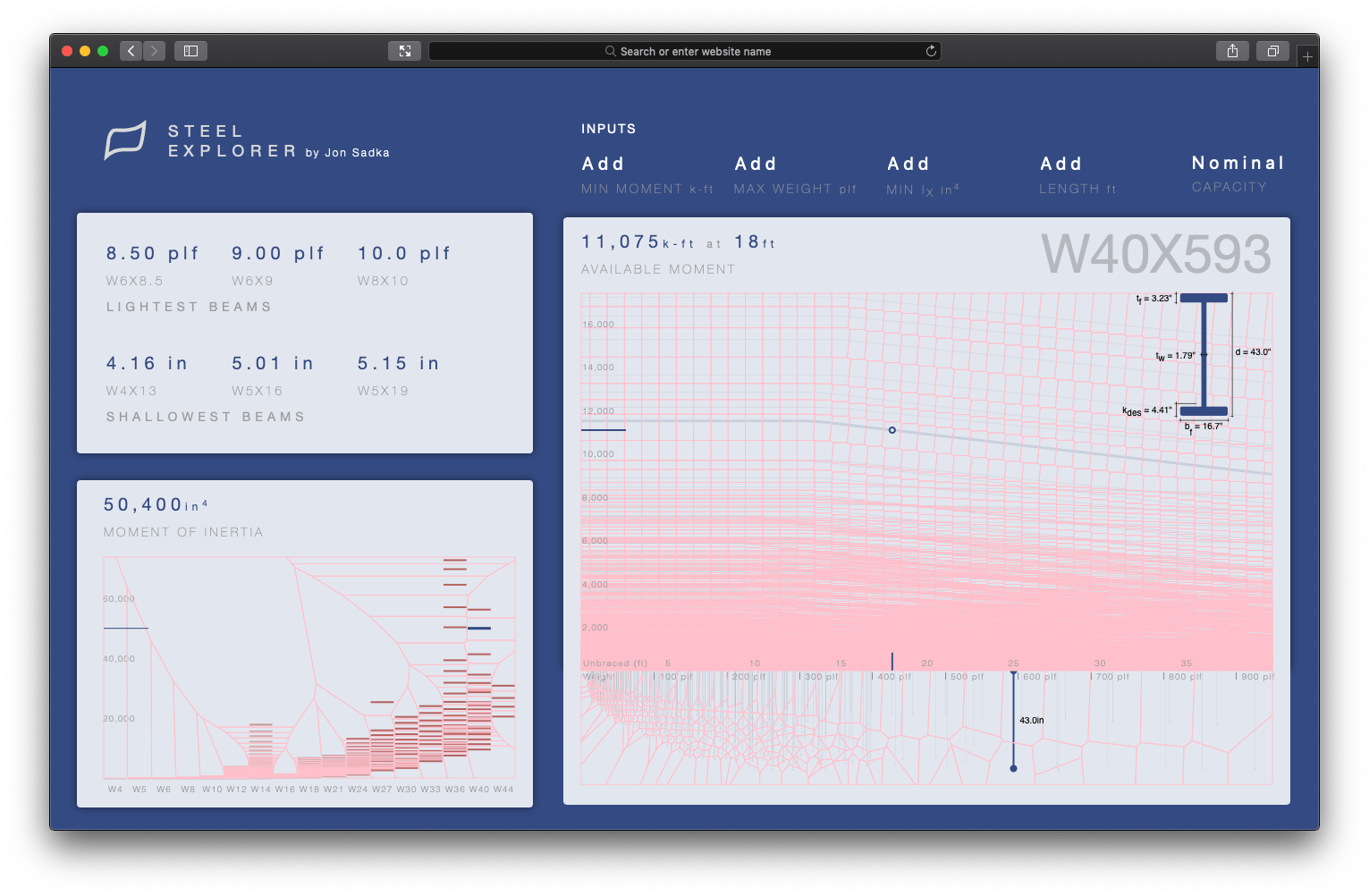The width and height of the screenshot is (1369, 896).
Task: Go forward with Safari forward arrow
Action: point(154,51)
